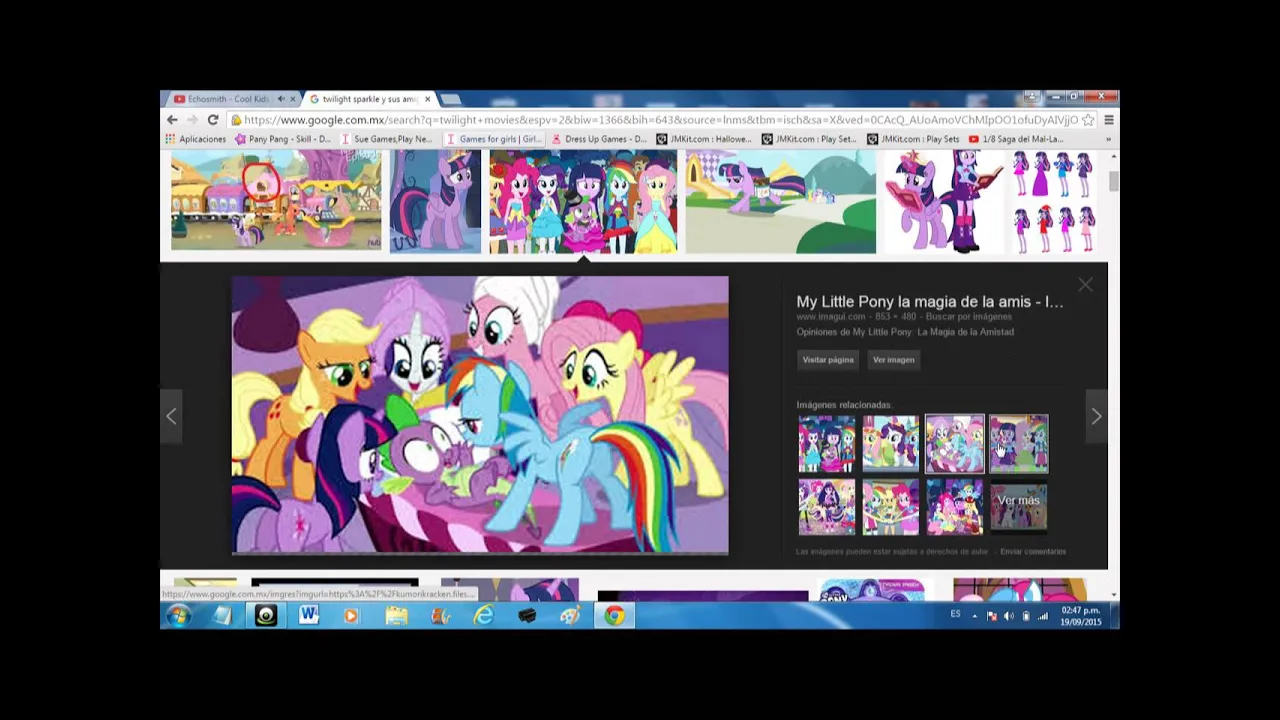This screenshot has height=720, width=1280.
Task: Show the previous image with the left arrow
Action: coord(171,416)
